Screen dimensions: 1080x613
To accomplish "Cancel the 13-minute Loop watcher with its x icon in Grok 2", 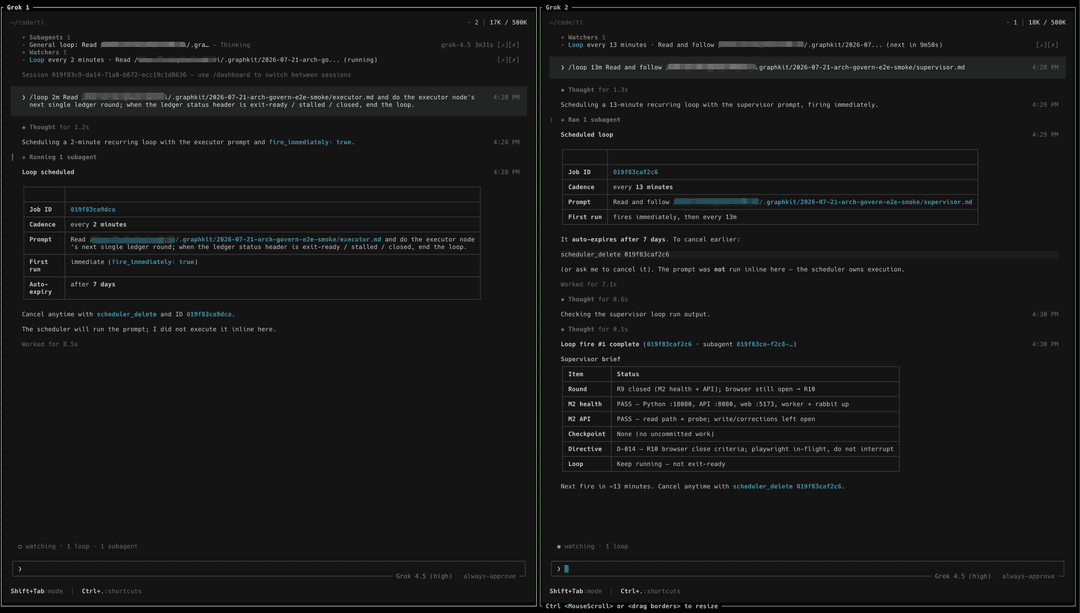I will (x=1052, y=45).
